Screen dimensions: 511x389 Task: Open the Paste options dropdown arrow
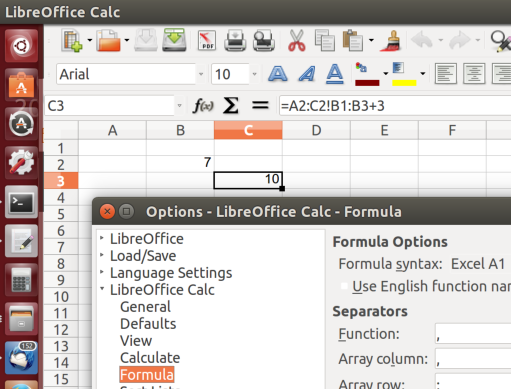pyautogui.click(x=371, y=40)
